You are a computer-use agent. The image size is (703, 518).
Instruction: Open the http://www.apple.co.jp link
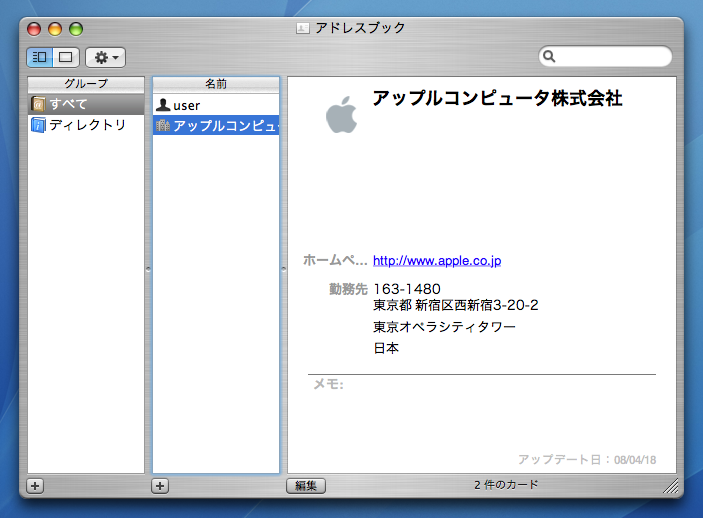click(x=437, y=261)
